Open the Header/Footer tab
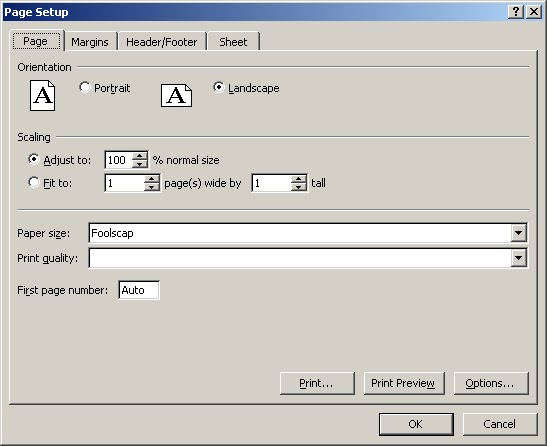This screenshot has width=547, height=446. pyautogui.click(x=162, y=42)
